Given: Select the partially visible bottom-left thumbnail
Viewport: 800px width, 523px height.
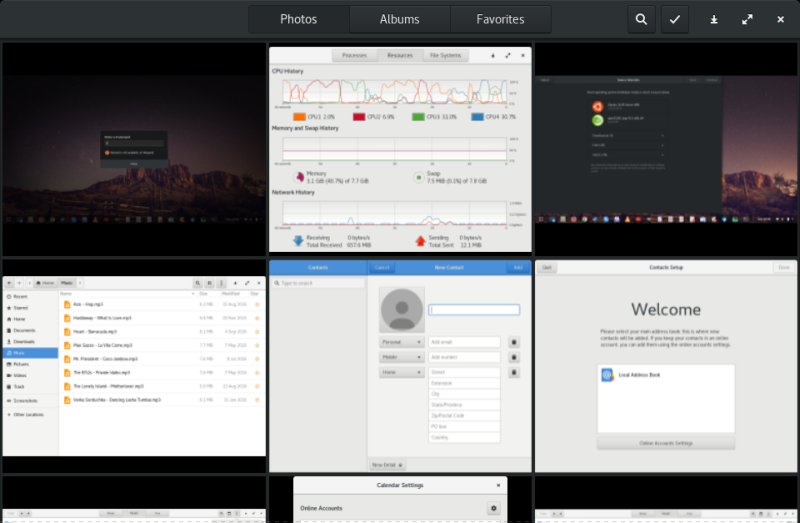Looking at the screenshot, I should tap(133, 500).
